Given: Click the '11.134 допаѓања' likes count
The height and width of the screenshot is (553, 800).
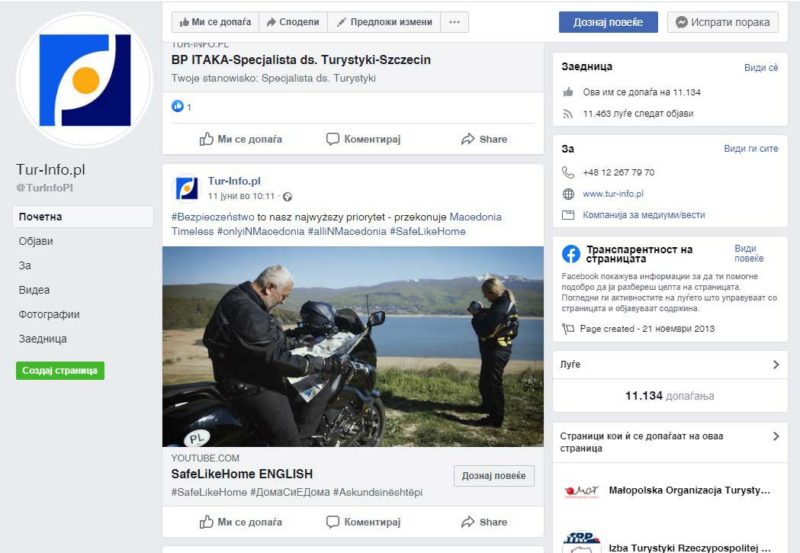Looking at the screenshot, I should (x=669, y=396).
